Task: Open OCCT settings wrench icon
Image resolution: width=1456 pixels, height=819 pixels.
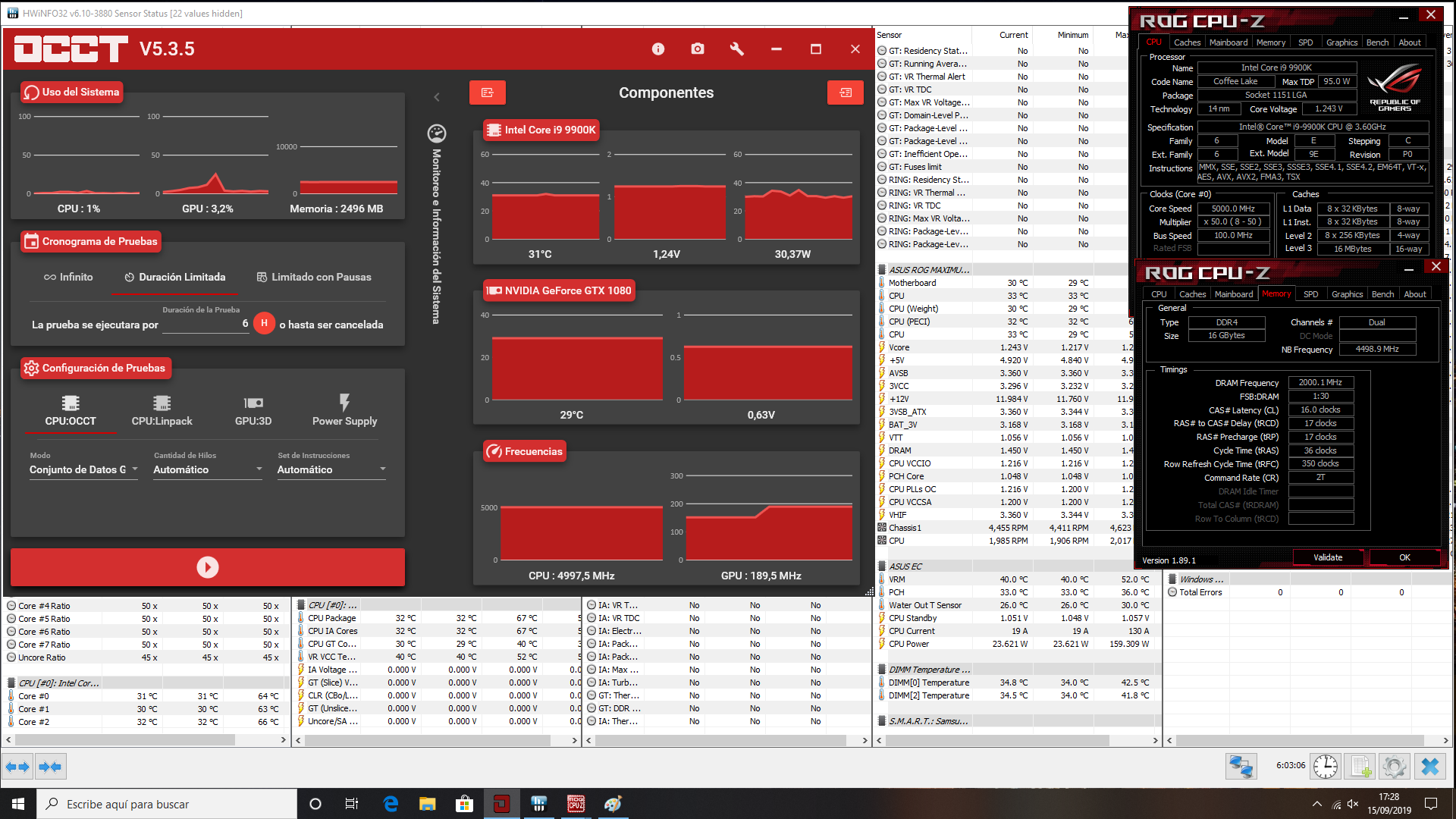Action: click(x=736, y=49)
